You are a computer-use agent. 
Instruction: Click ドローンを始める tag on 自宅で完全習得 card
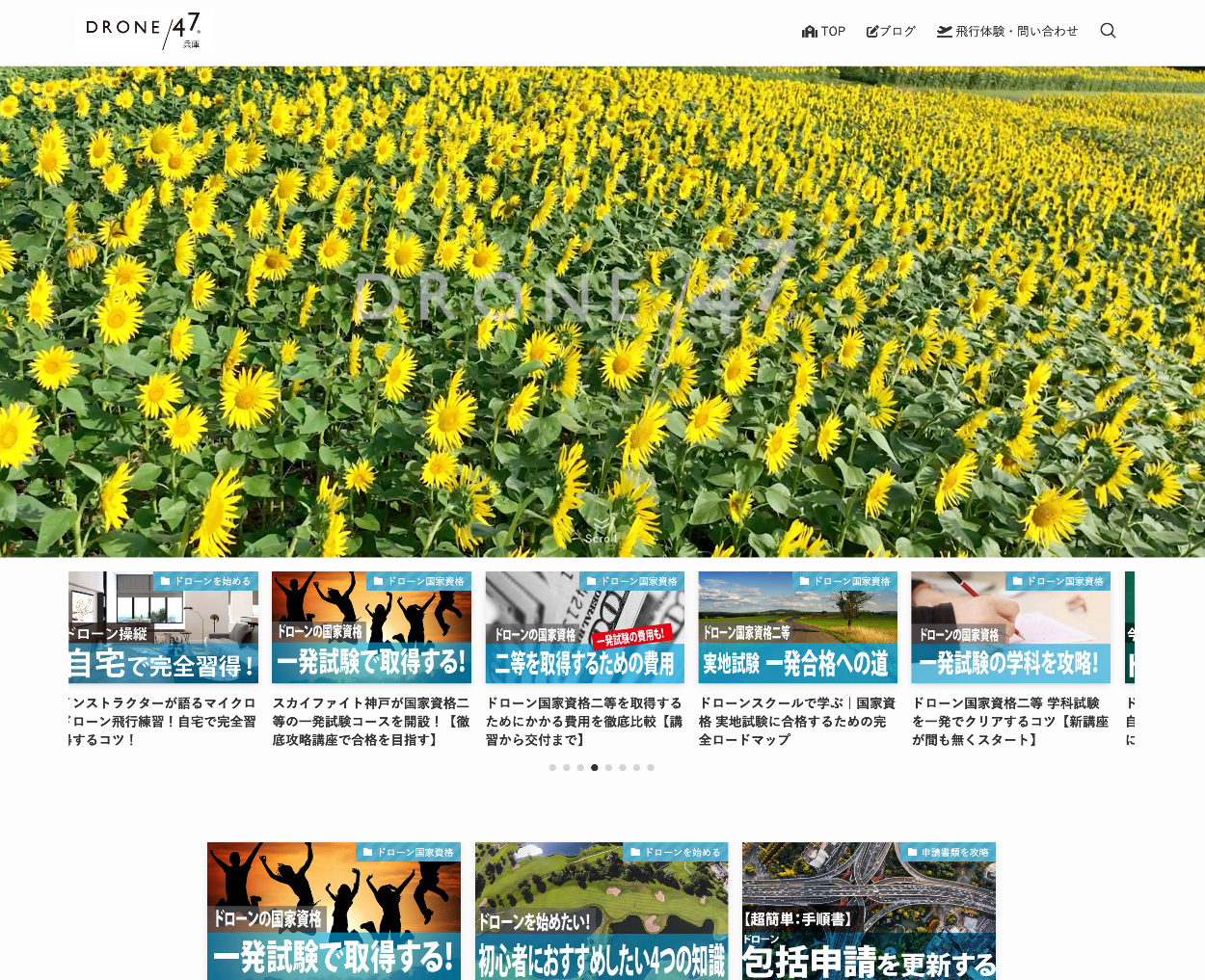coord(205,581)
